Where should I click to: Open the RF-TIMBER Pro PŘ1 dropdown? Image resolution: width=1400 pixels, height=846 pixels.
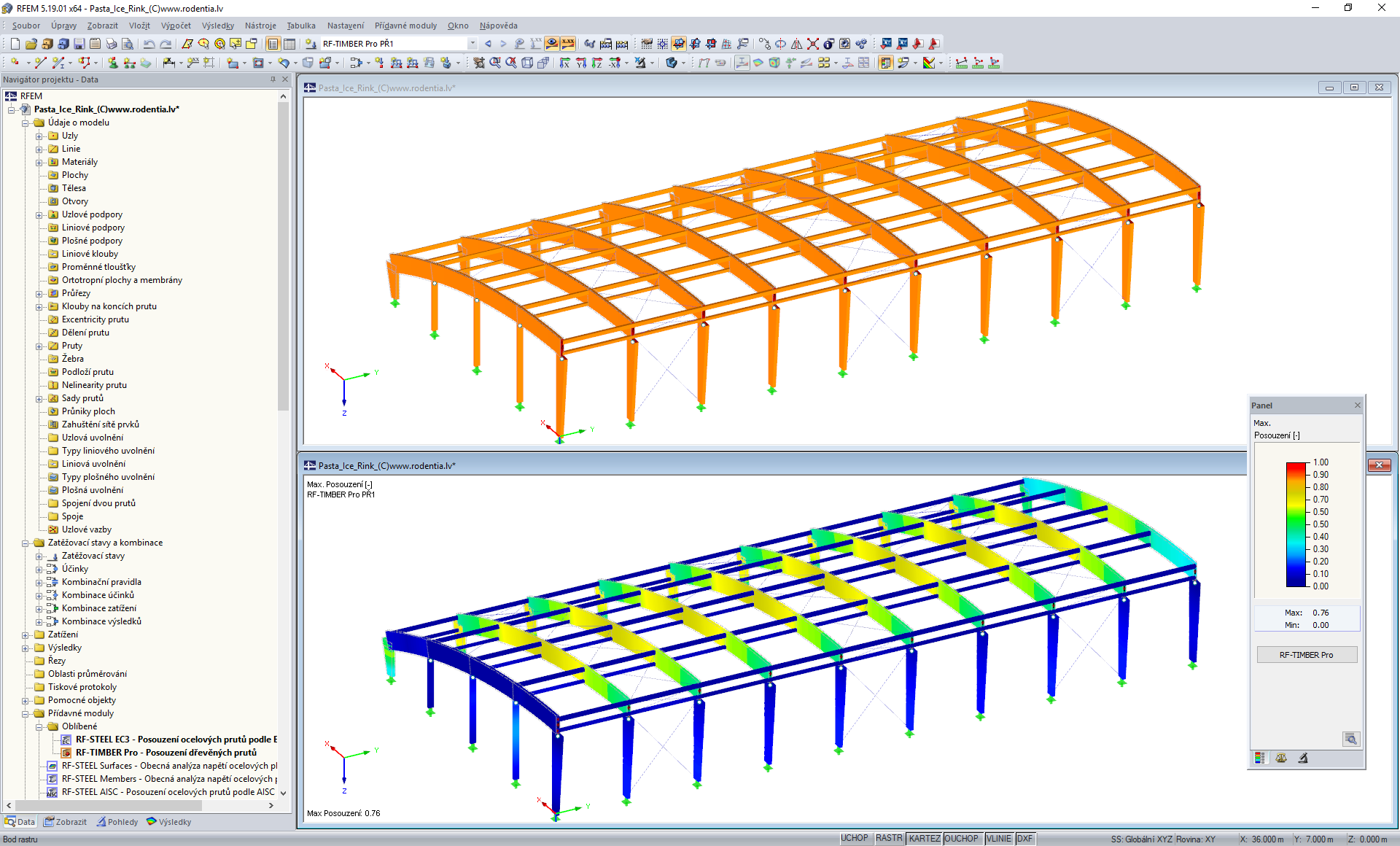click(472, 43)
